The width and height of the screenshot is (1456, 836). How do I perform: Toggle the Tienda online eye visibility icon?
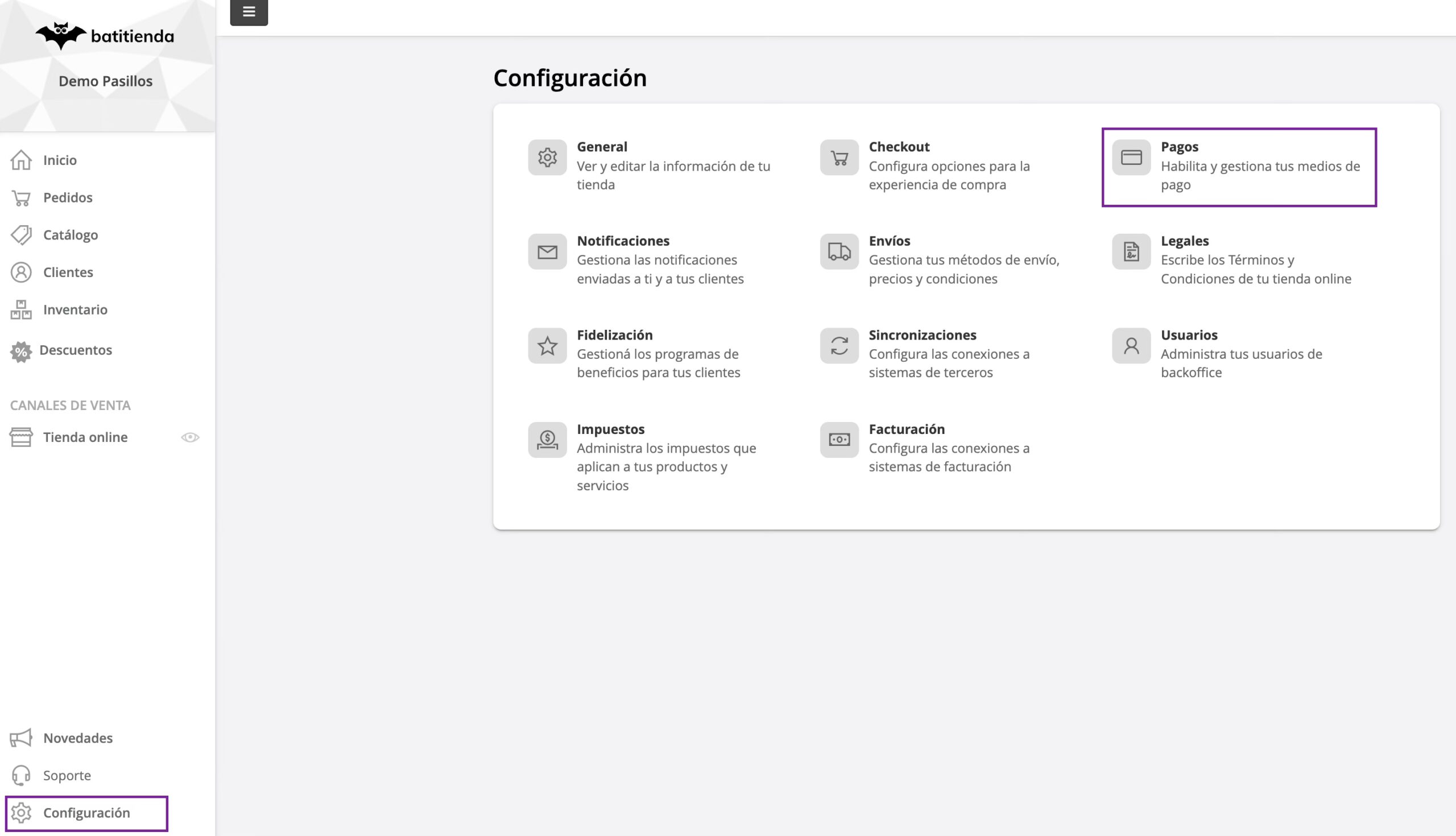tap(190, 437)
